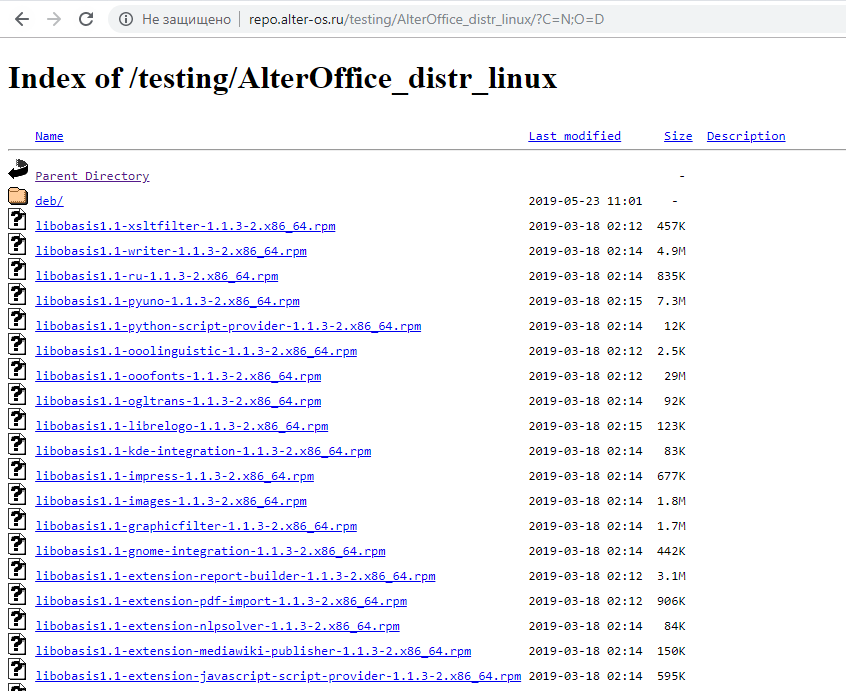Go back to the previous page
This screenshot has height=691, width=846.
click(22, 19)
